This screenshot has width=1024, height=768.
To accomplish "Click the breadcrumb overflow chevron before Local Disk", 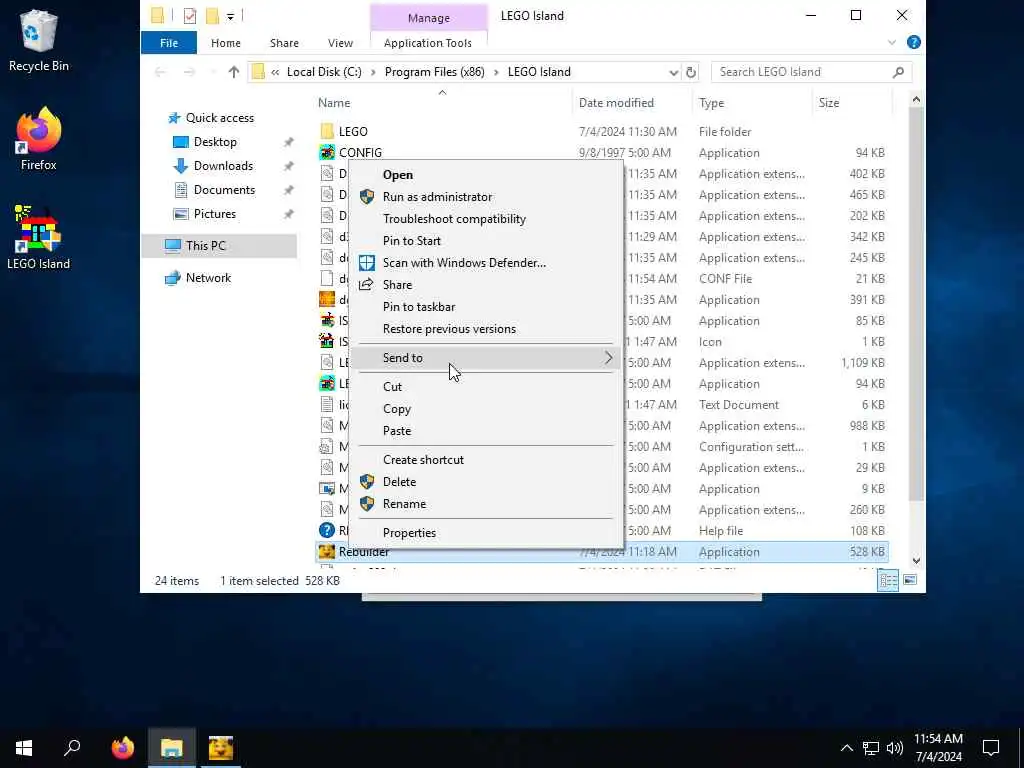I will tap(275, 72).
